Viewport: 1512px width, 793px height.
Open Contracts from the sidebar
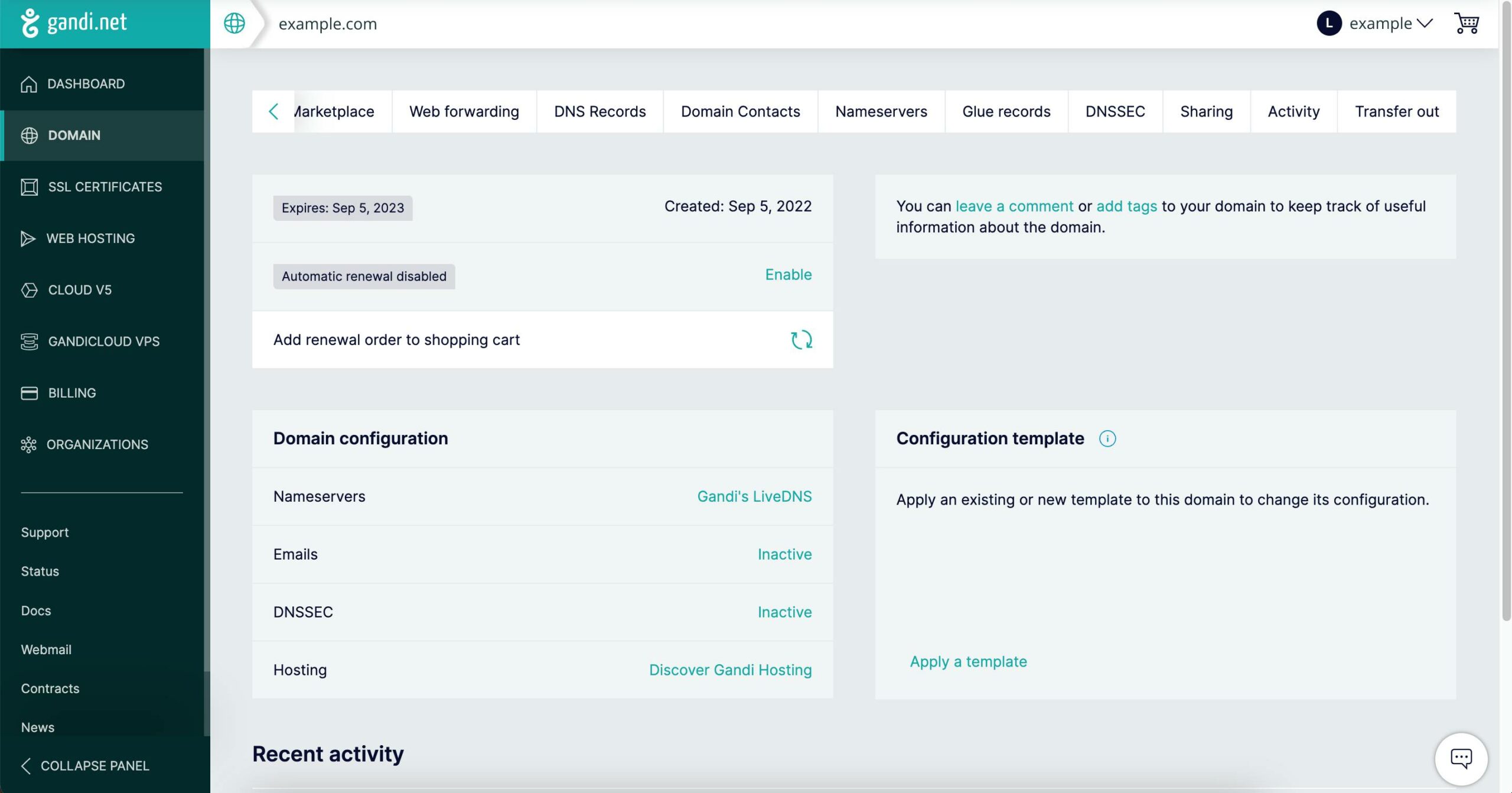[x=50, y=688]
